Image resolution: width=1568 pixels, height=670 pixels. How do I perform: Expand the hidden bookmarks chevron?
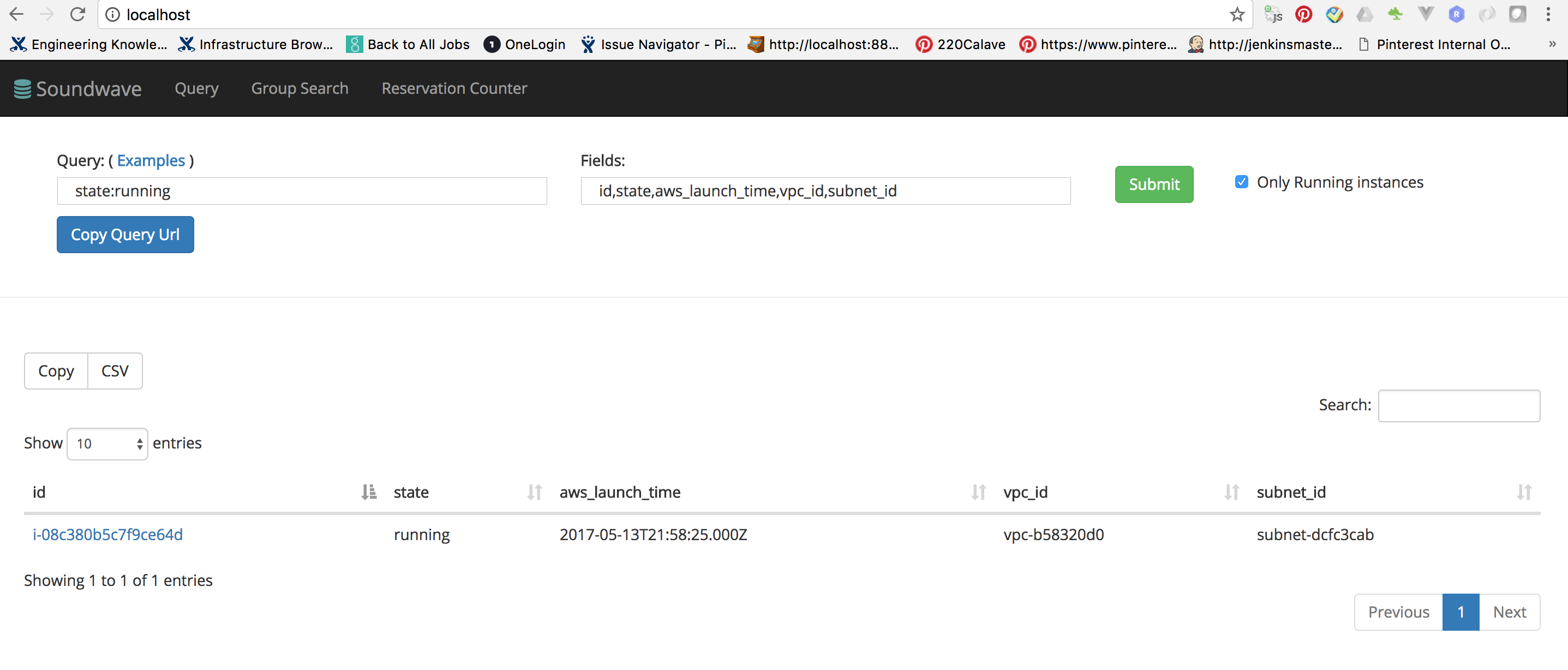tap(1552, 44)
